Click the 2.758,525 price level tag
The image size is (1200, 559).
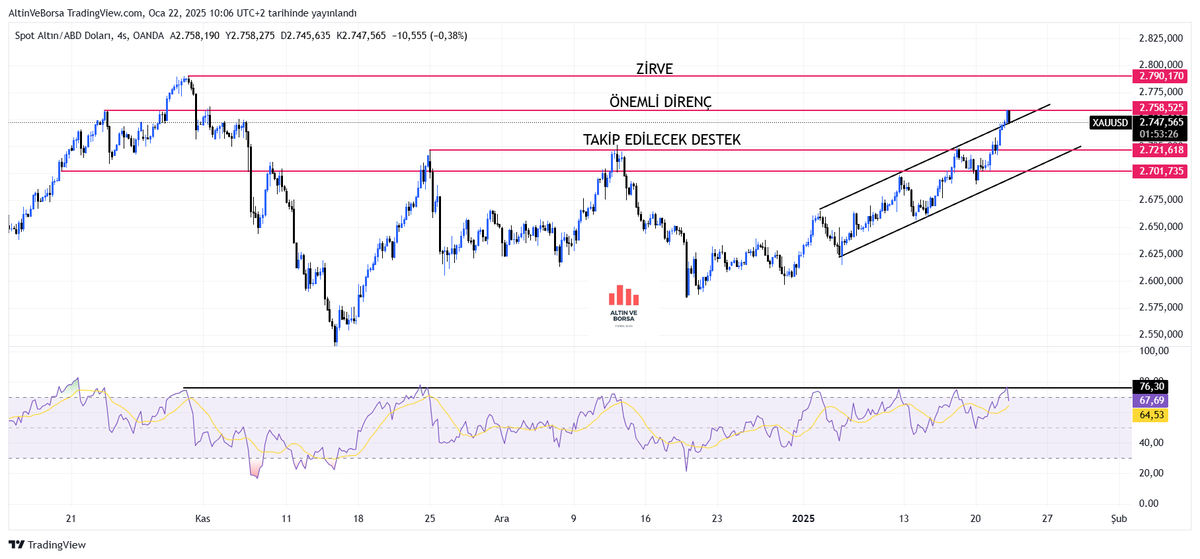[x=1160, y=107]
